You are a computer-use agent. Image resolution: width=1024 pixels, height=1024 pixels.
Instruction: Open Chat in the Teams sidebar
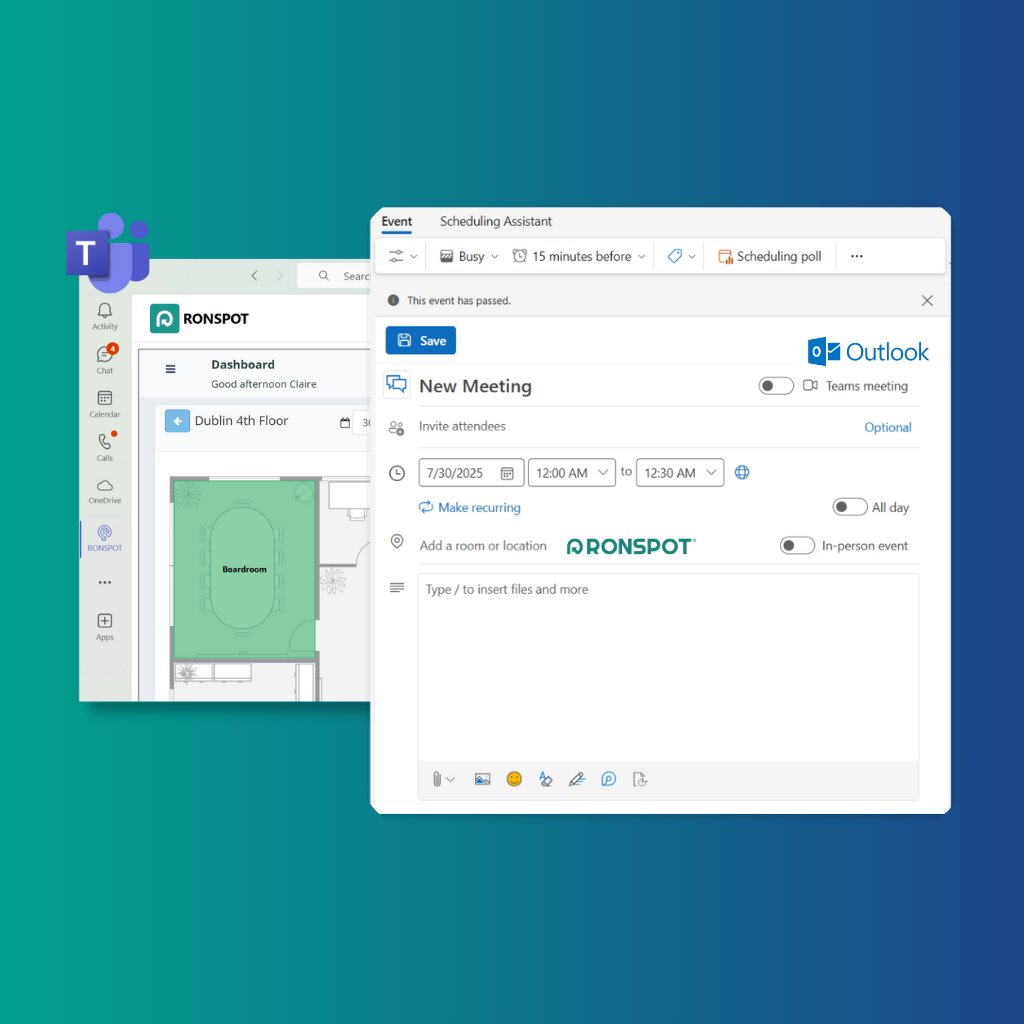click(x=104, y=359)
